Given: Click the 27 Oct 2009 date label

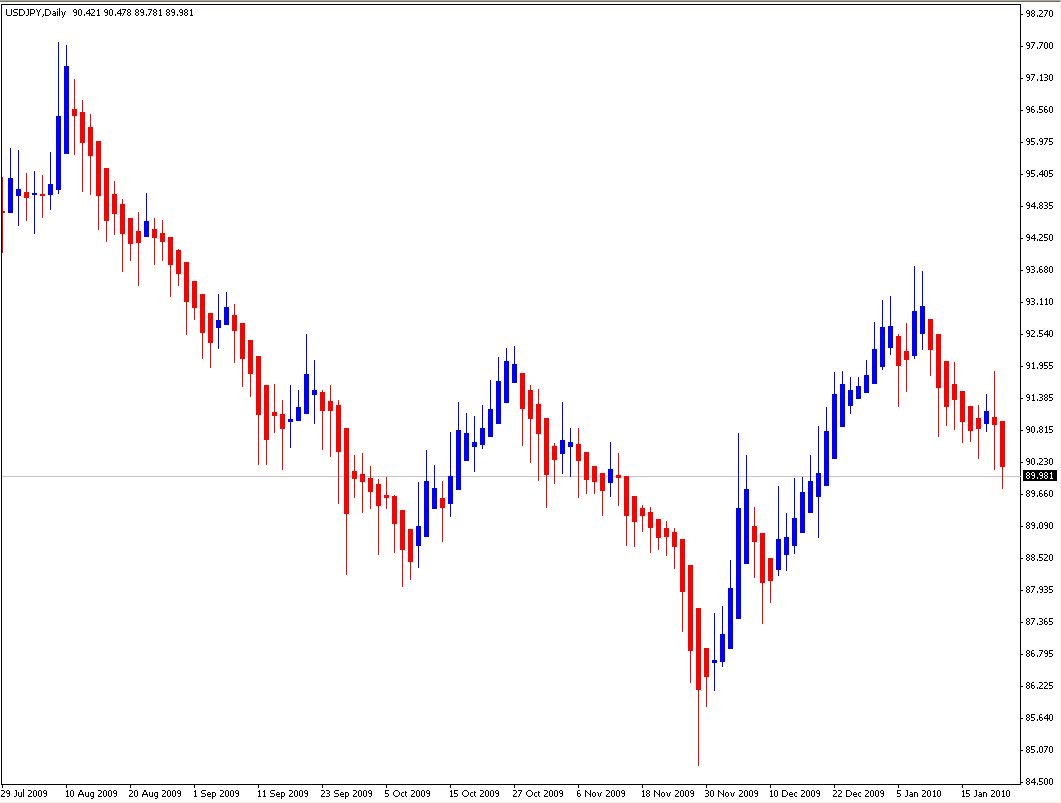Looking at the screenshot, I should [538, 793].
